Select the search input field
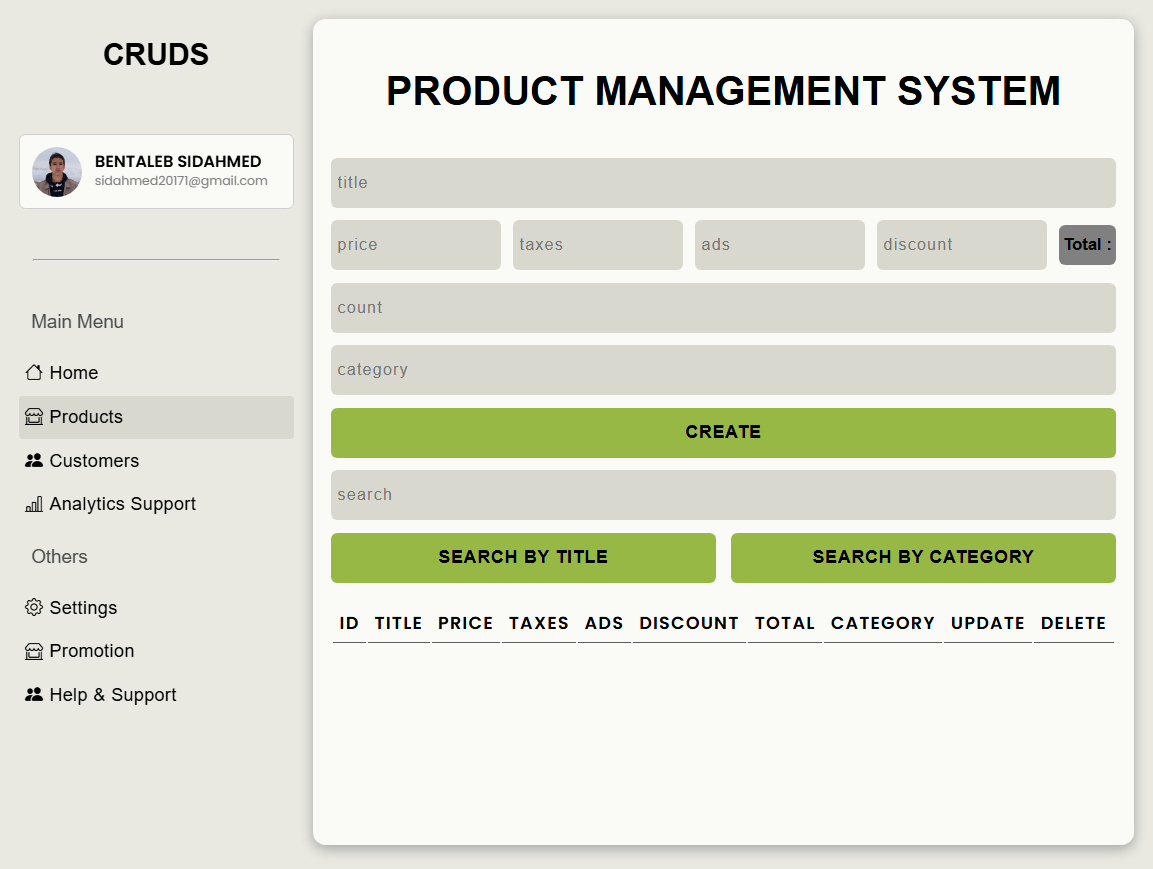Image resolution: width=1153 pixels, height=869 pixels. coord(723,494)
